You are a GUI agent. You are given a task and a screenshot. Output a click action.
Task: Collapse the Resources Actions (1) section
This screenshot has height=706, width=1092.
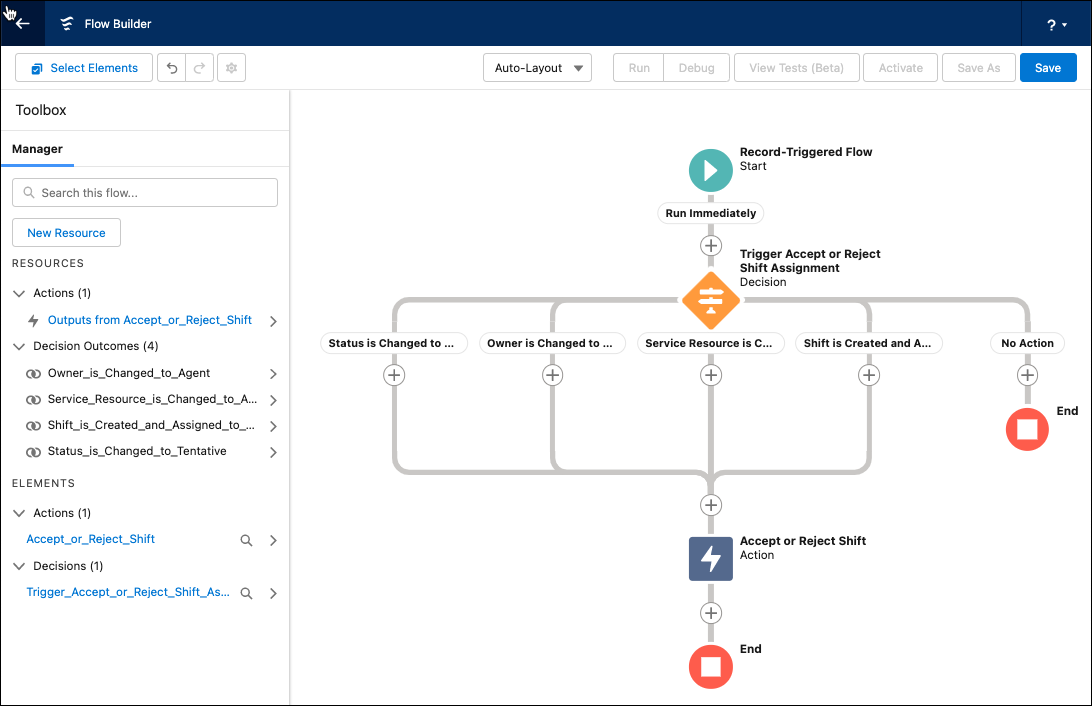tap(19, 293)
